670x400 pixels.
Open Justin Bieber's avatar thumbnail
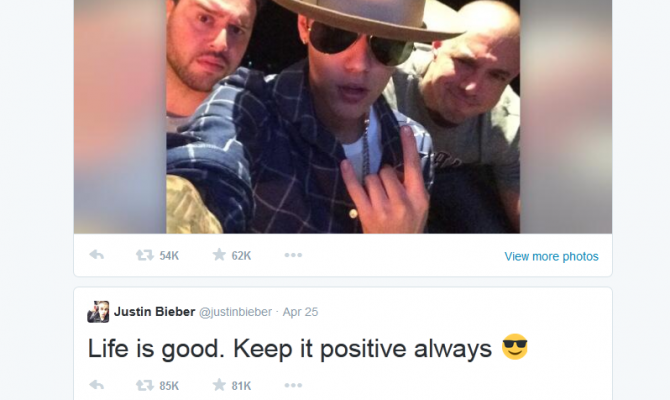point(98,312)
